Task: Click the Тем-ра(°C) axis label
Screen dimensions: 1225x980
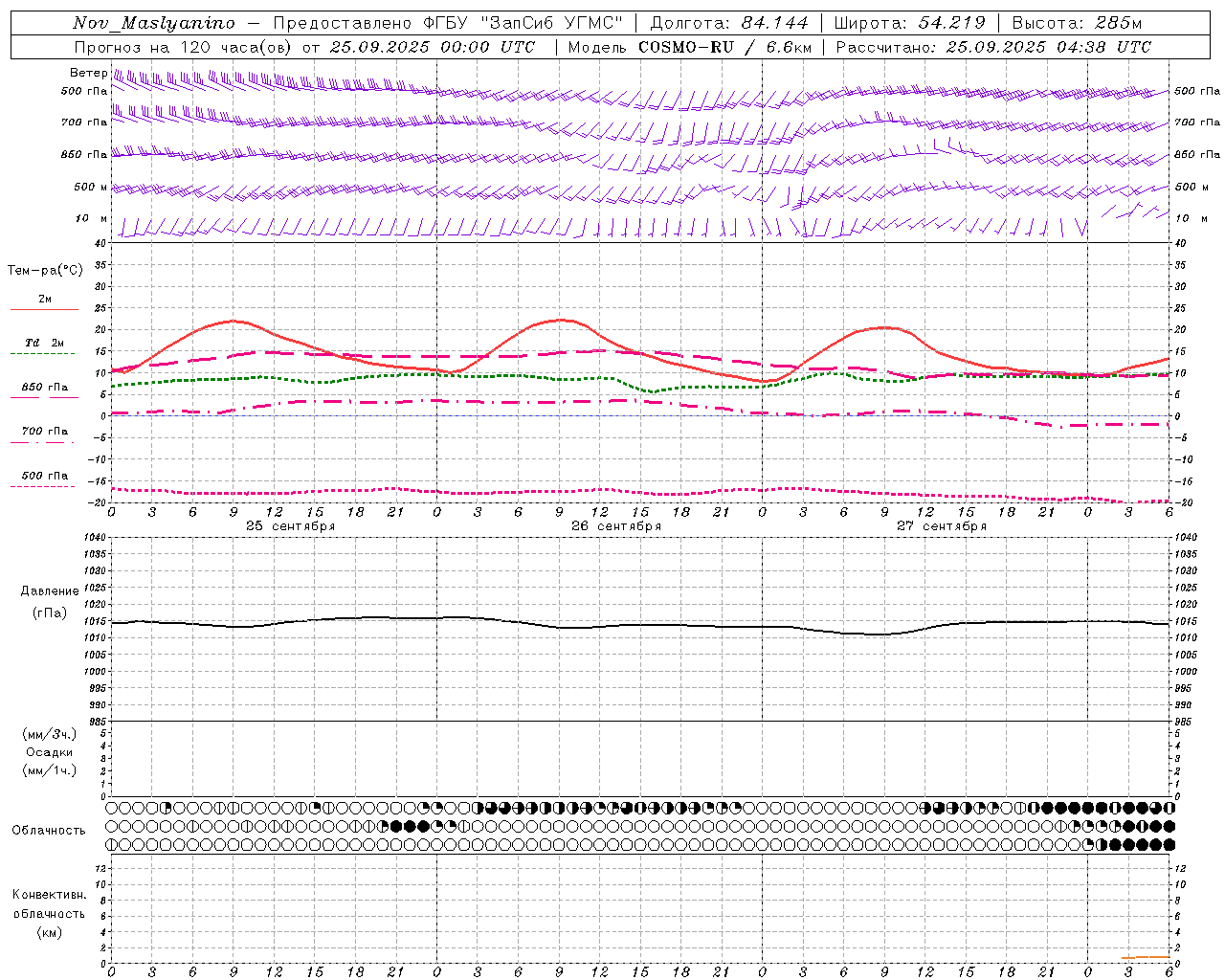Action: coord(45,270)
